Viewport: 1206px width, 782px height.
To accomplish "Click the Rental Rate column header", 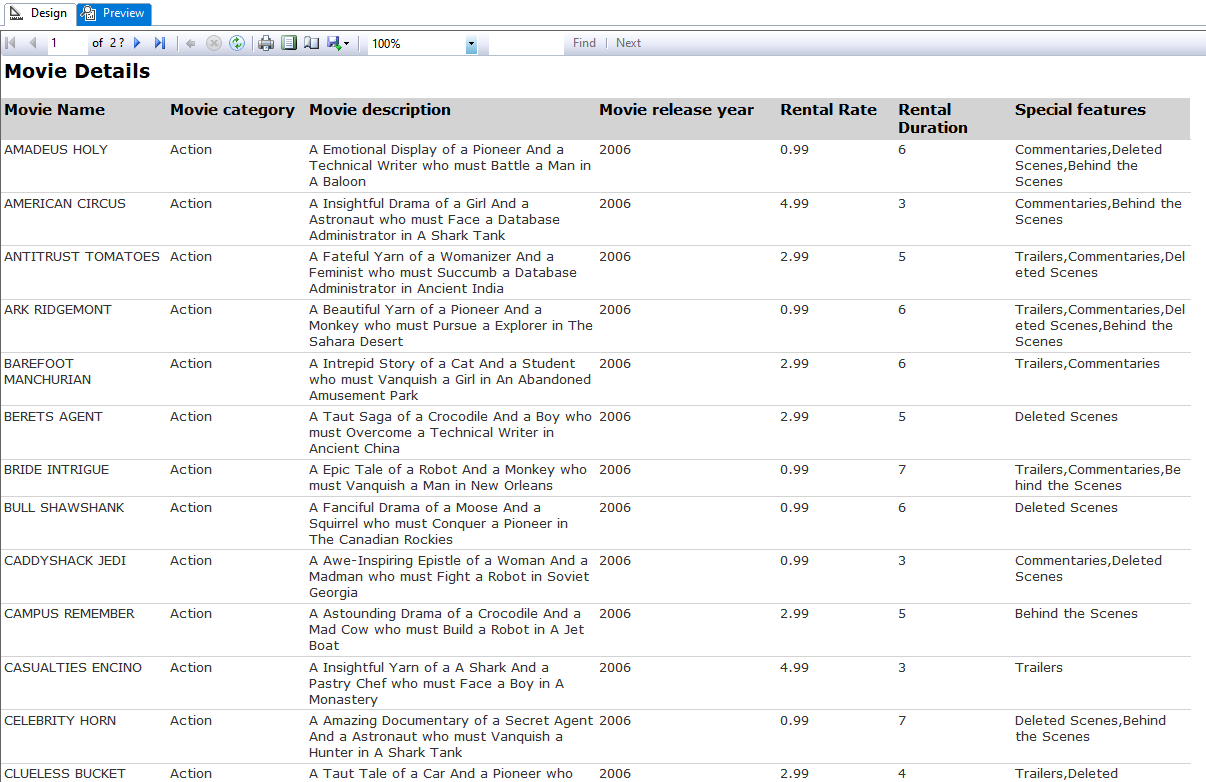I will (x=828, y=110).
